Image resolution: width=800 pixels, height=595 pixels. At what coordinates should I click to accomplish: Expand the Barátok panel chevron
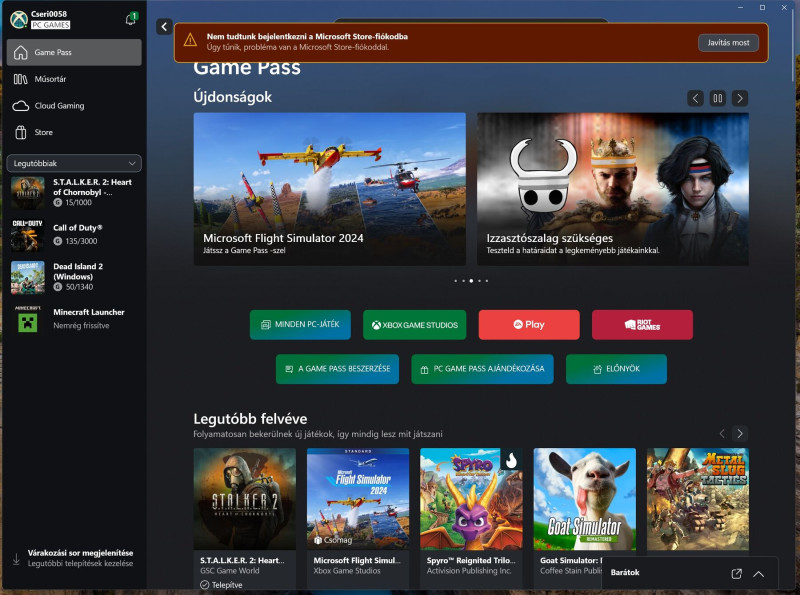(759, 574)
